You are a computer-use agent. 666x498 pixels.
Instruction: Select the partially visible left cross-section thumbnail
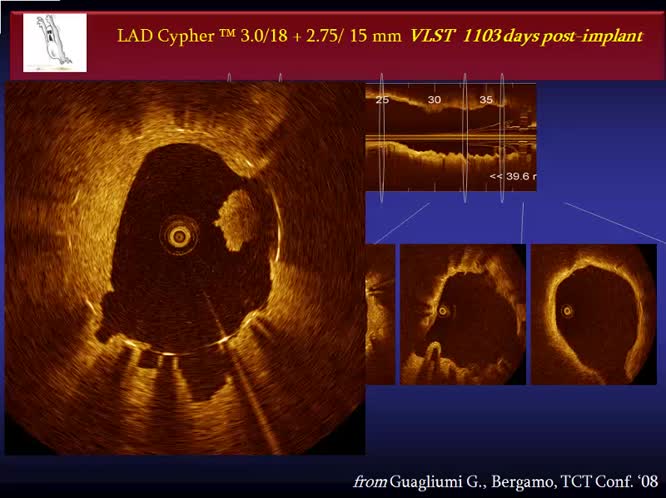pos(380,314)
